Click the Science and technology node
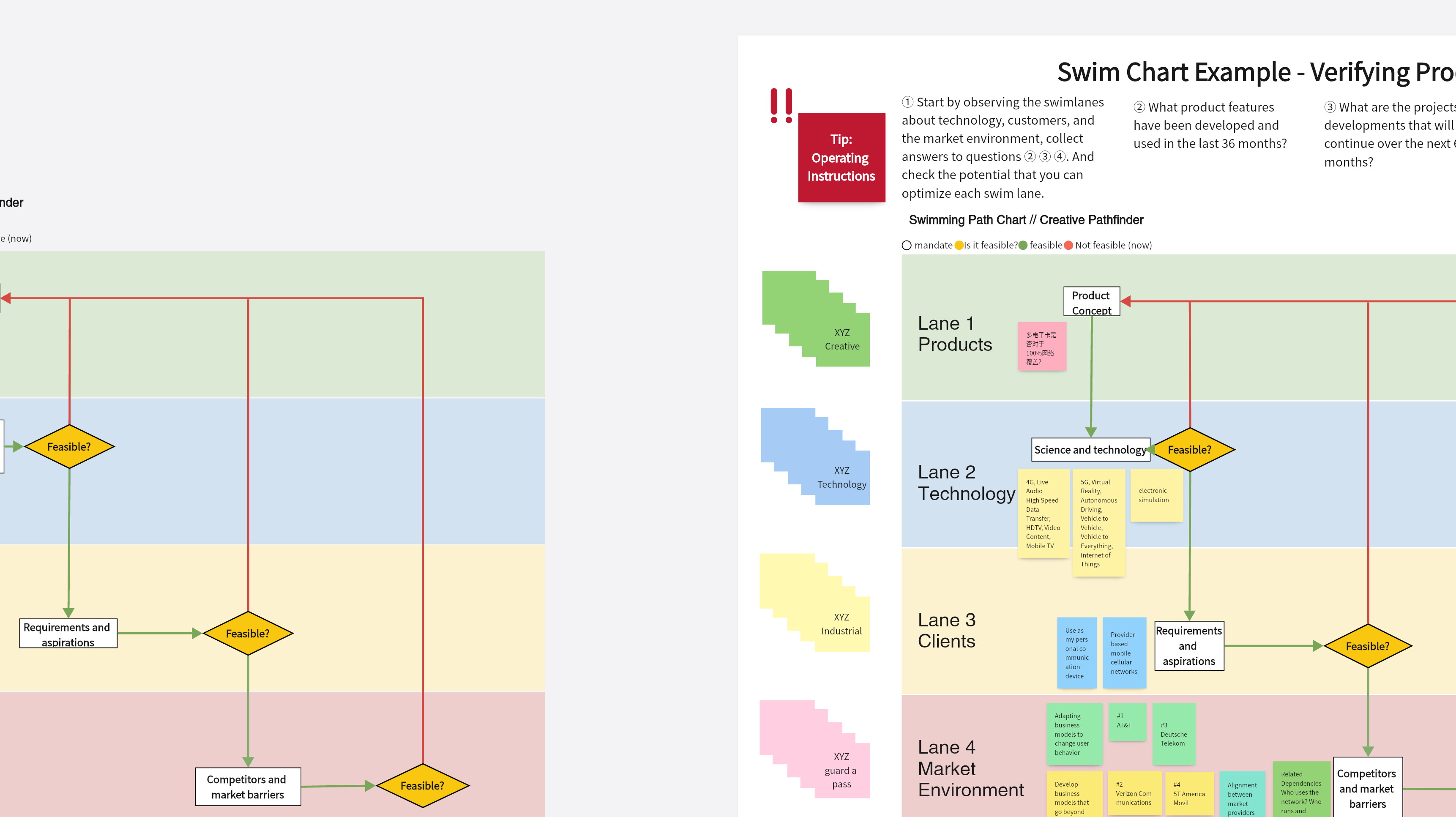Image resolution: width=1456 pixels, height=817 pixels. click(1091, 449)
